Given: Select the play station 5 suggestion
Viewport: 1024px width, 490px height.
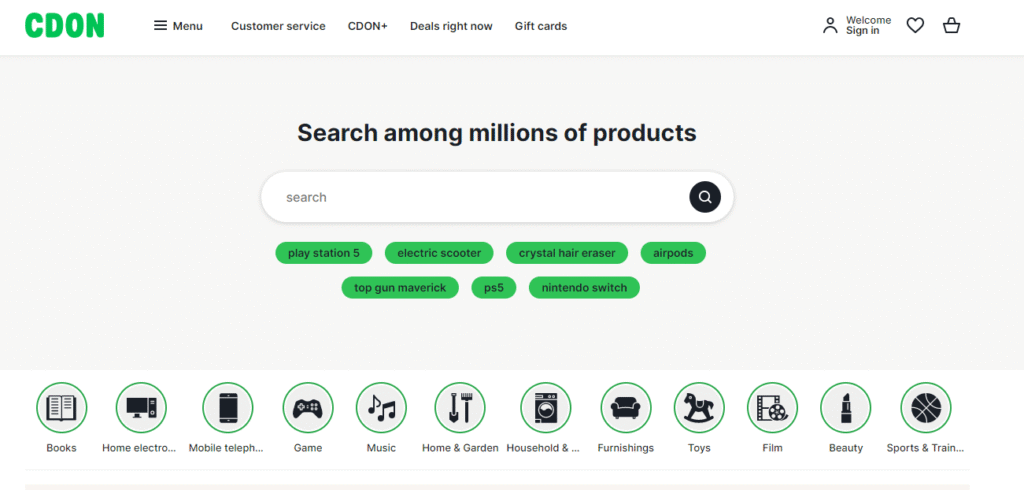Looking at the screenshot, I should 324,253.
